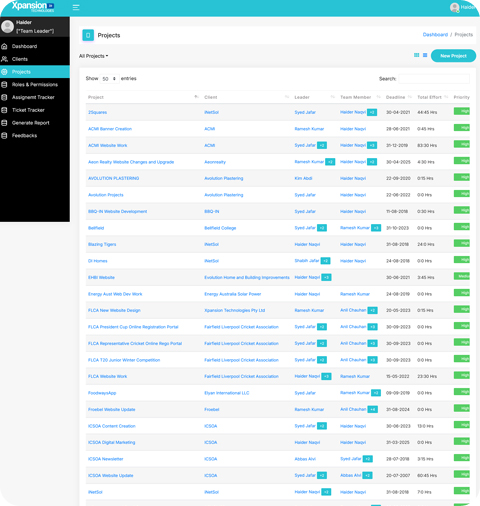Sort table by Priority column
The height and width of the screenshot is (506, 480).
[461, 97]
